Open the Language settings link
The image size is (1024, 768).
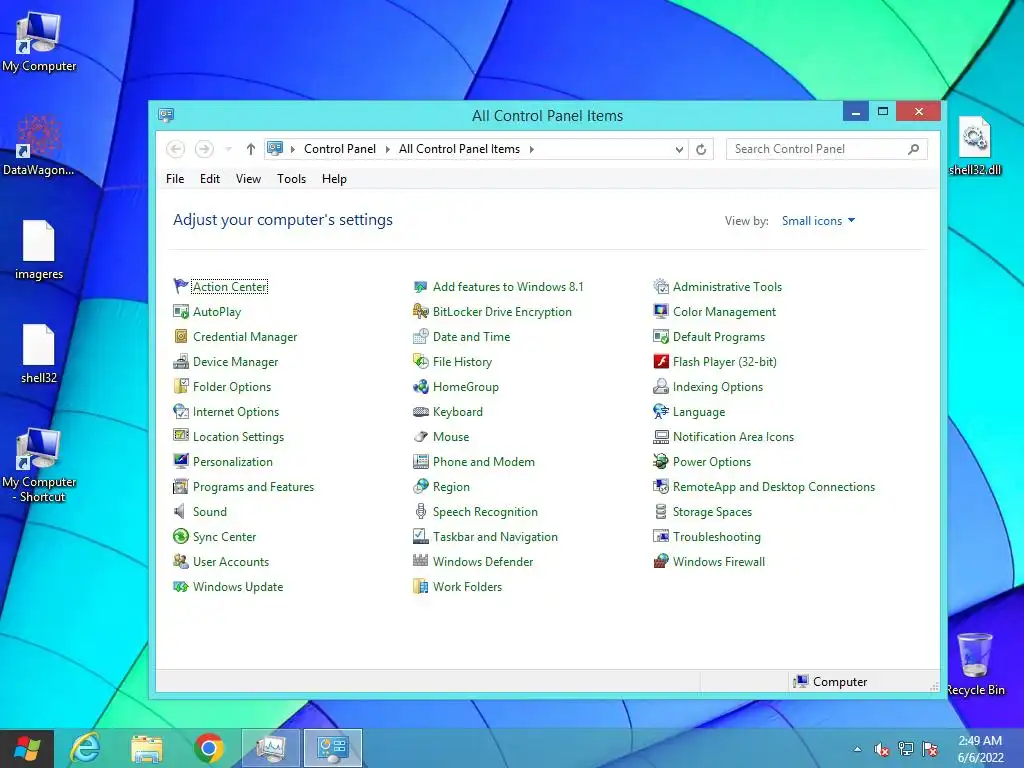click(x=699, y=412)
